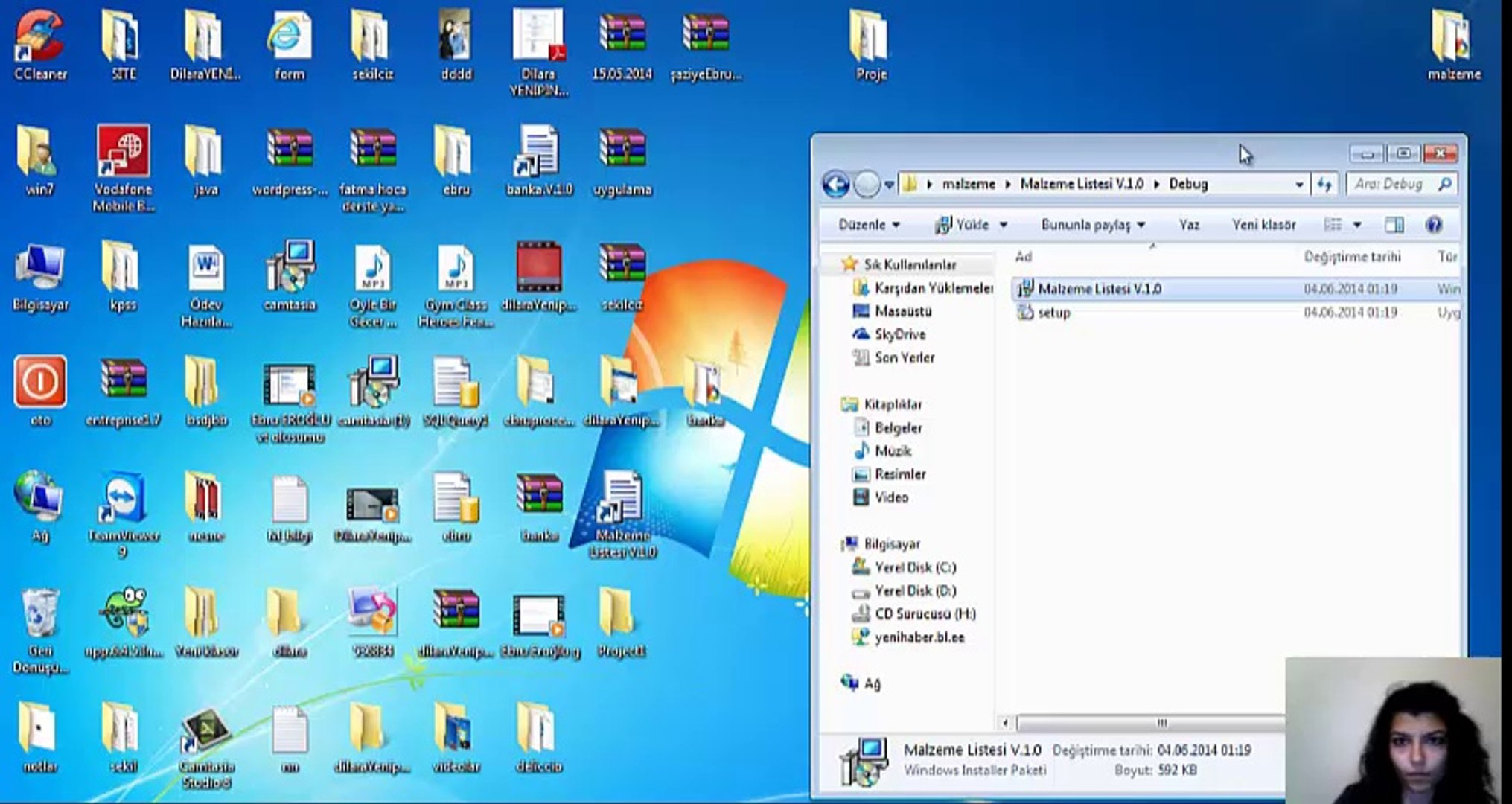
Task: Expand the address bar history dropdown
Action: click(1299, 184)
